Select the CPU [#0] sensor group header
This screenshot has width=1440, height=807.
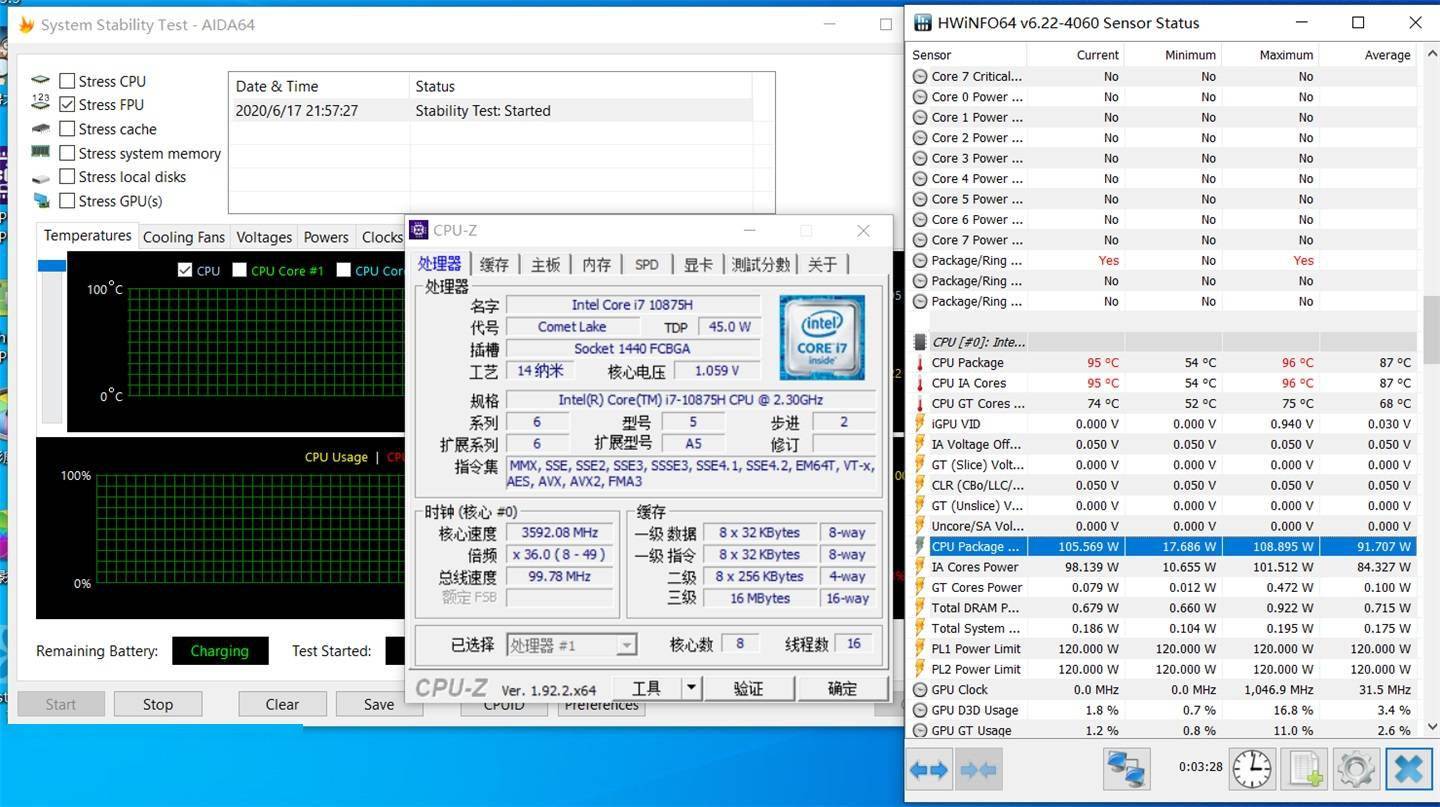[1162, 342]
